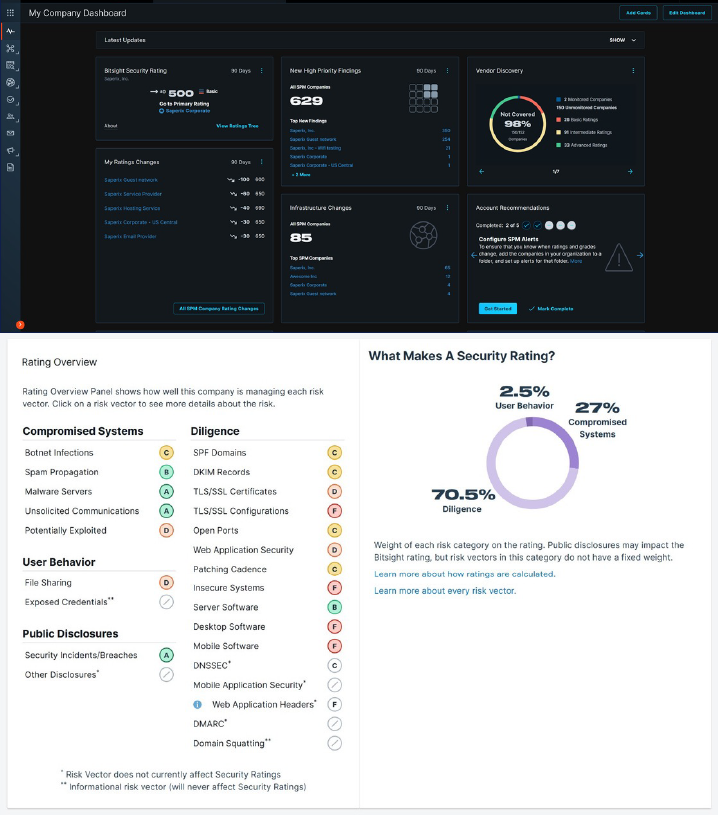Open three-dot menu on Vendor Discovery card
718x816 pixels.
click(x=633, y=71)
